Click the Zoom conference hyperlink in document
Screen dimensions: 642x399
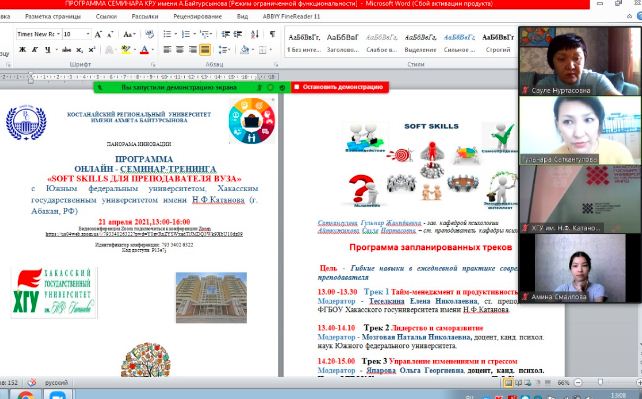[144, 234]
